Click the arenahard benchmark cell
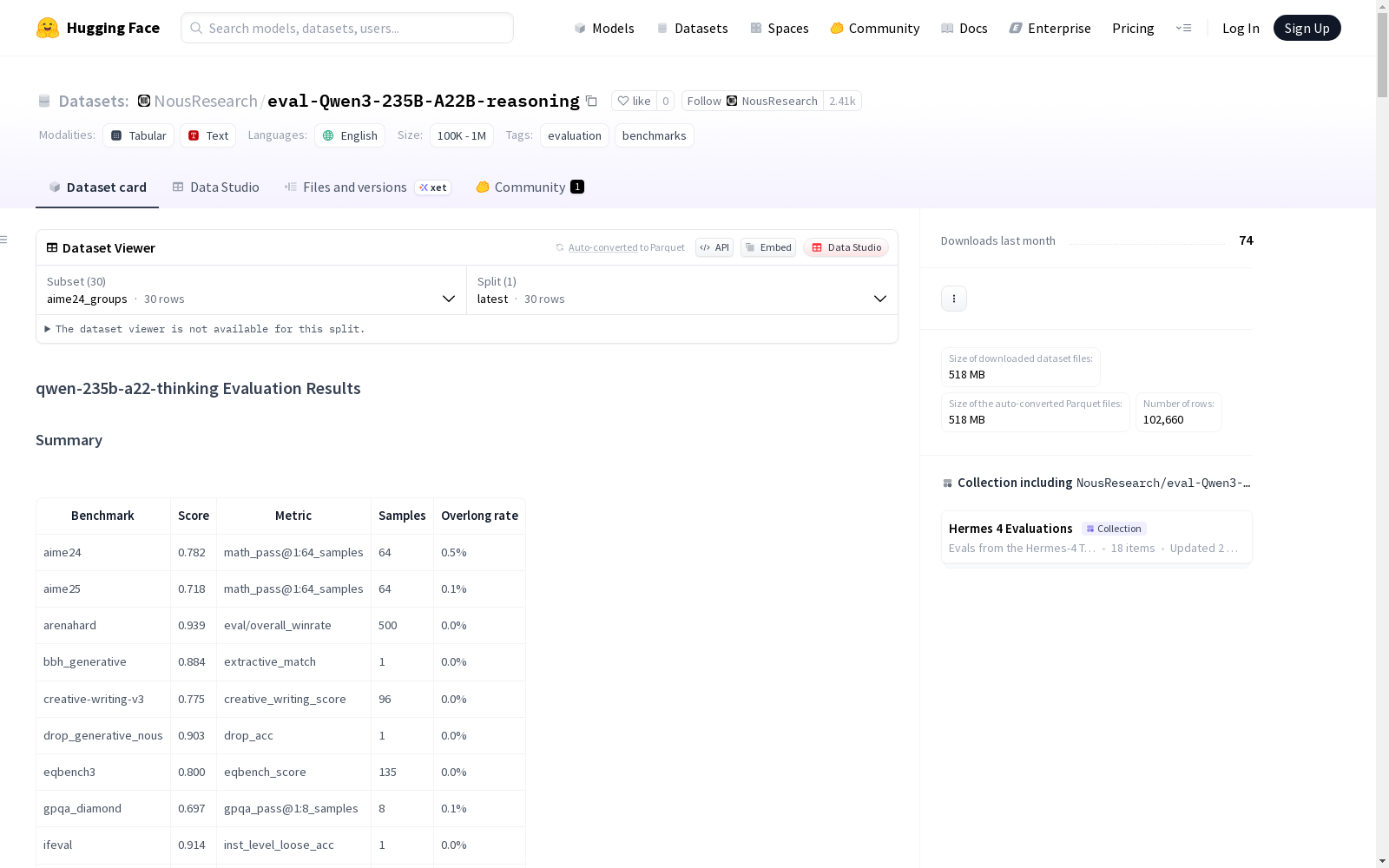1389x868 pixels. [x=103, y=625]
